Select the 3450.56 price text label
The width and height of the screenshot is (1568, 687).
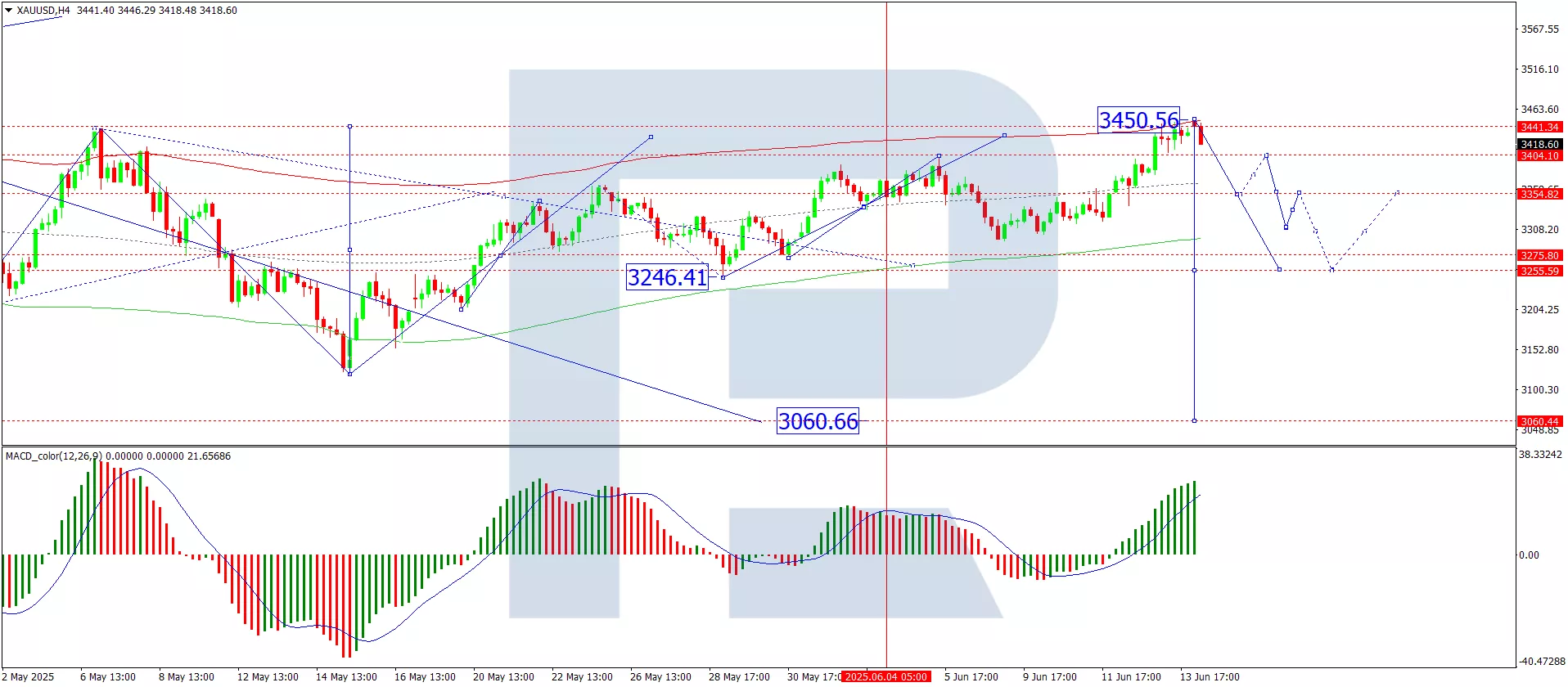(x=1138, y=120)
